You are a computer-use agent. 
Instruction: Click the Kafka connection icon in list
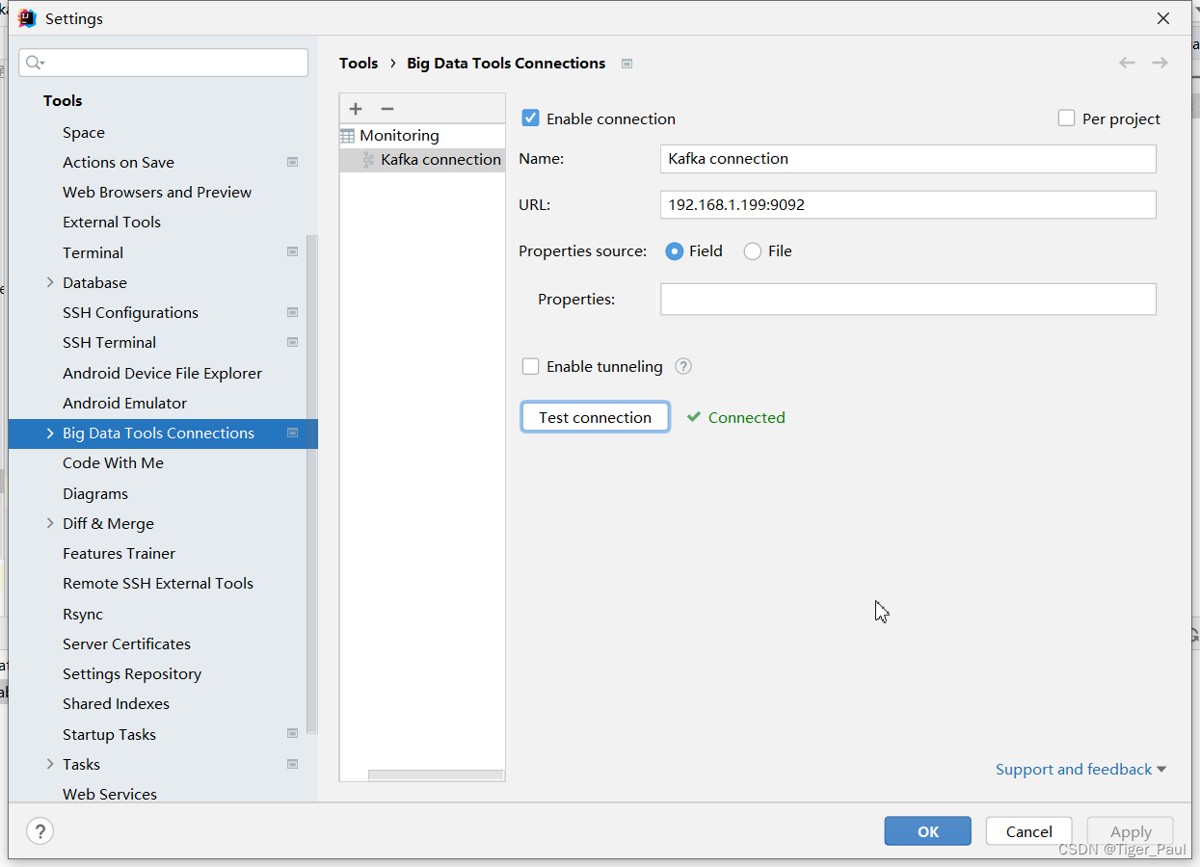coord(368,160)
